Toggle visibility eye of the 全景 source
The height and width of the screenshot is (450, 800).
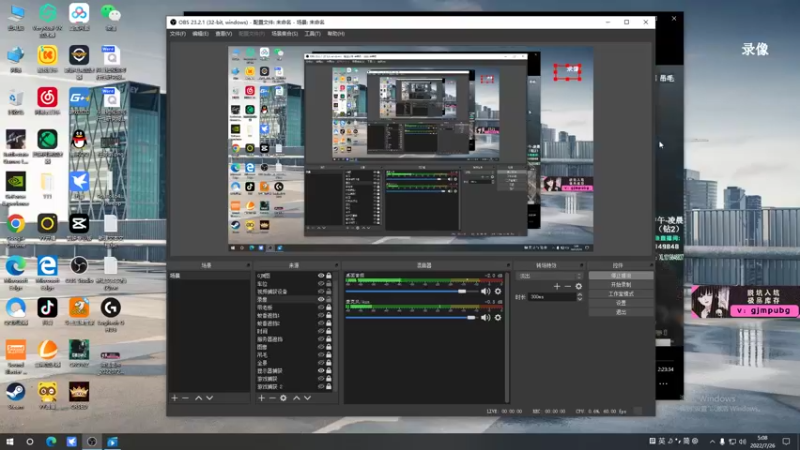click(321, 363)
